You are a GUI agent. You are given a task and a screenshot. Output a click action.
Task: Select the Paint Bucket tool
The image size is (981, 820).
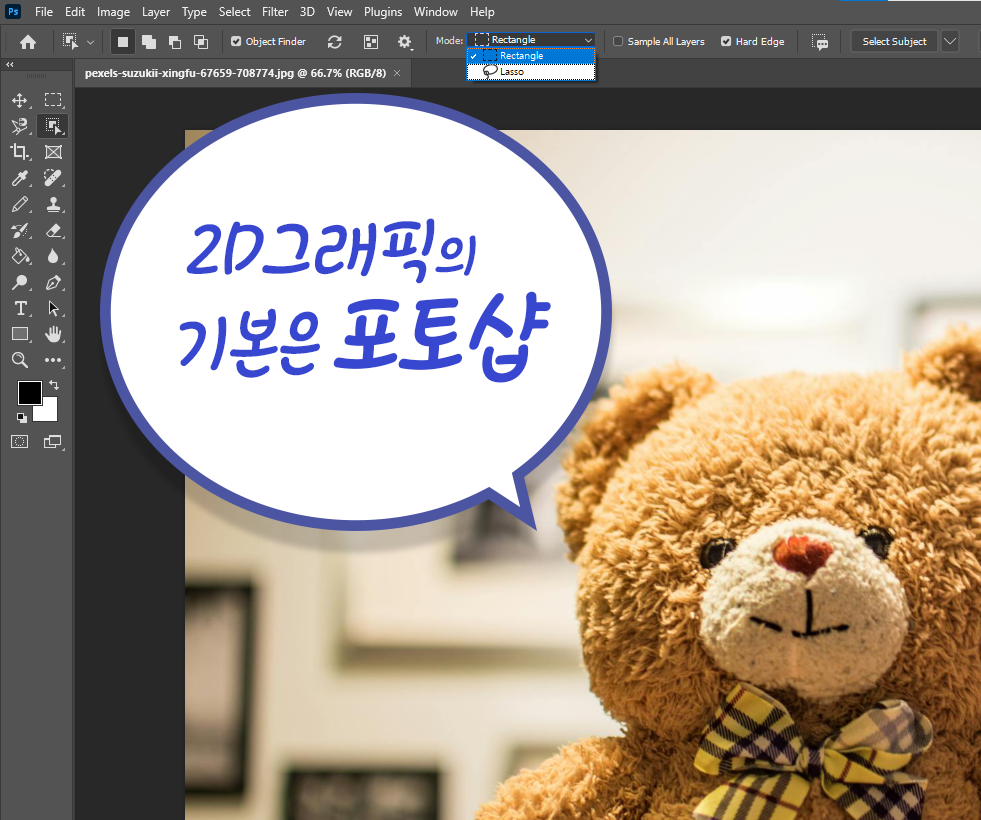[x=19, y=256]
